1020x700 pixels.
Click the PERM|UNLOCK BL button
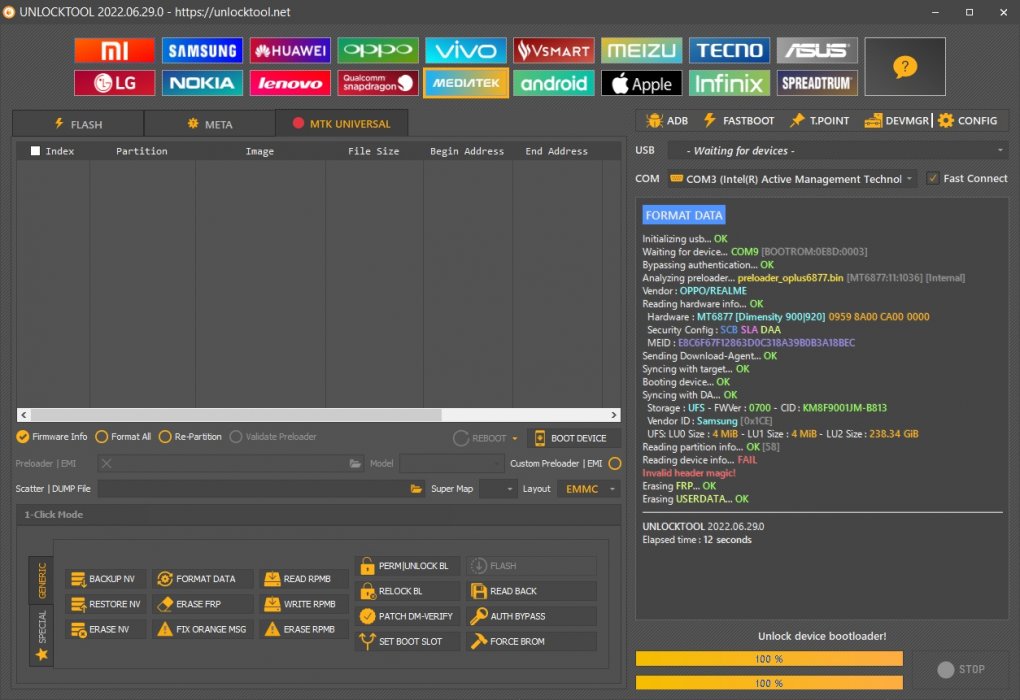[x=407, y=566]
